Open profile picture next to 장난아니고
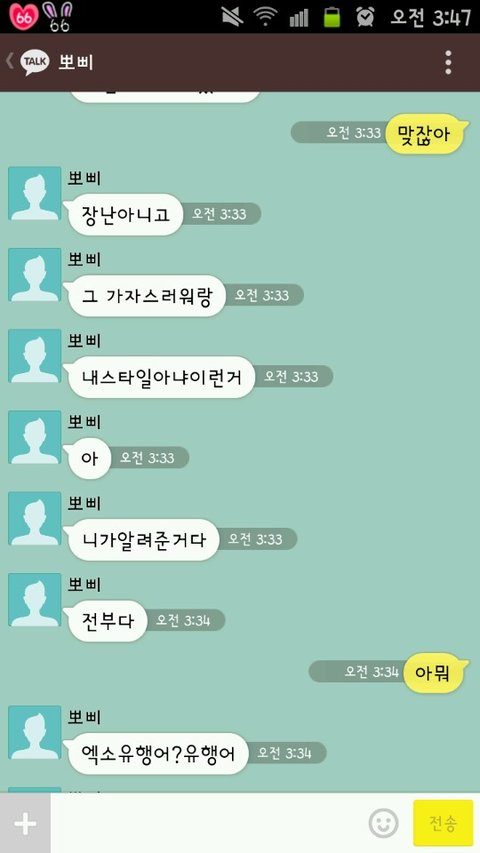 coord(34,193)
